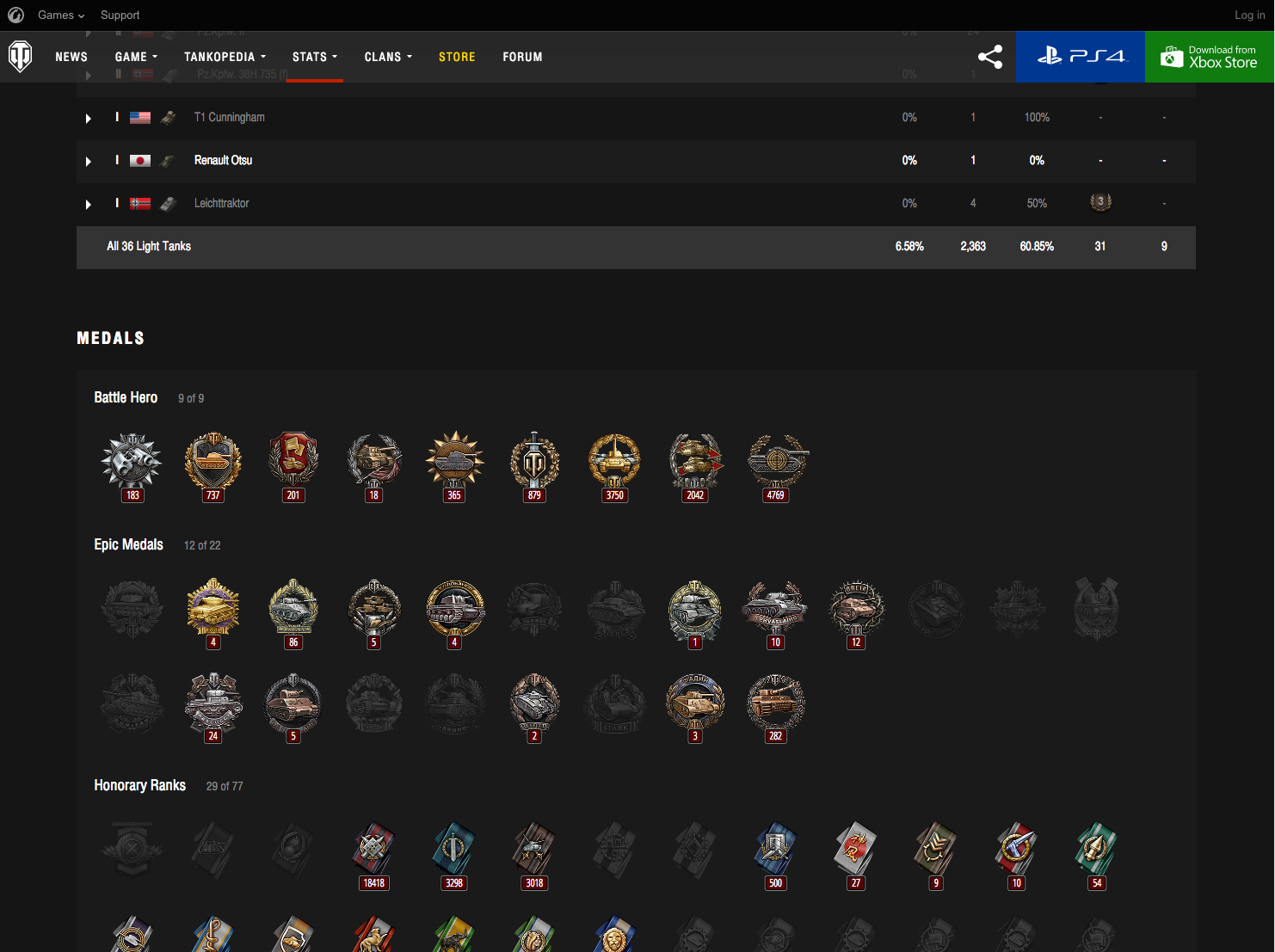The image size is (1275, 952).
Task: Click the T1 Cunningham tank name
Action: 230,117
